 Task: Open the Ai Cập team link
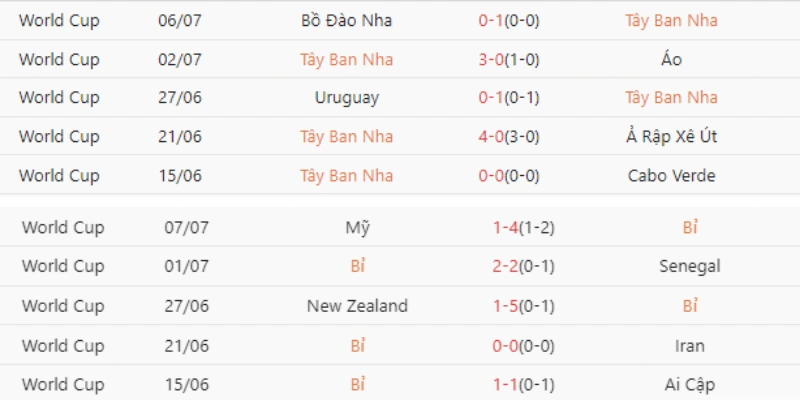point(690,384)
